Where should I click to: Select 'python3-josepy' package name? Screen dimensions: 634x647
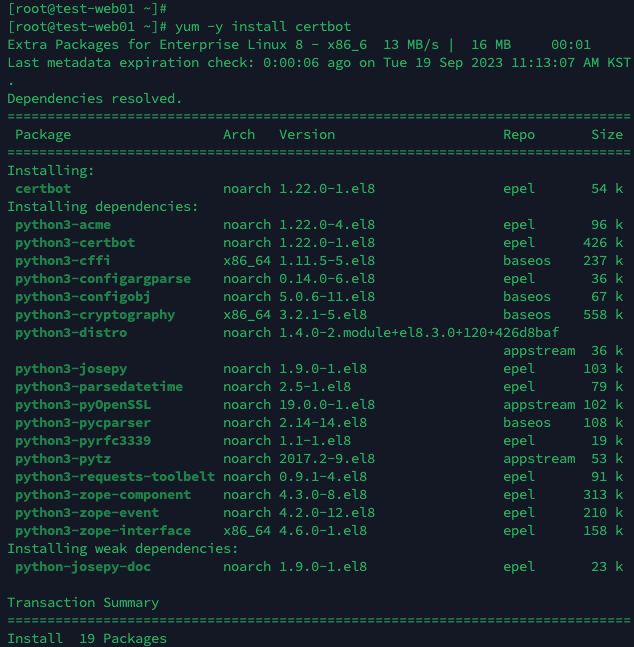pyautogui.click(x=71, y=369)
